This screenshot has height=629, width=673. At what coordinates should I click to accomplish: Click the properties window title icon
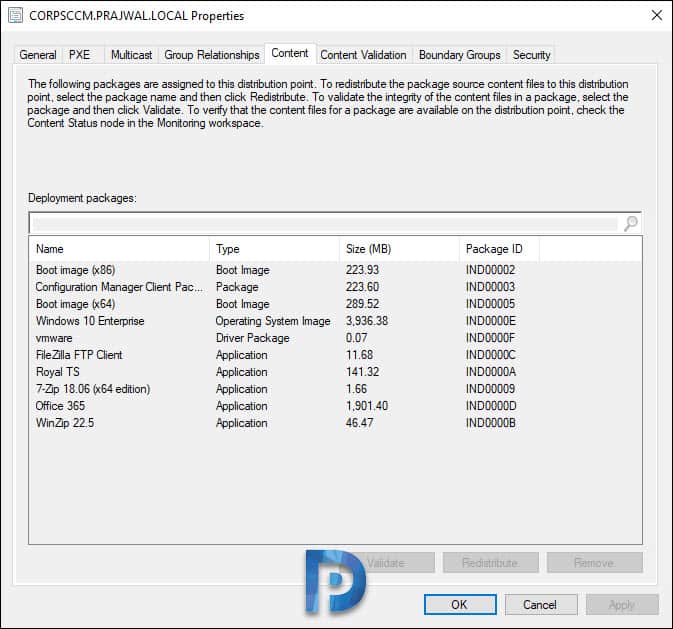(15, 15)
